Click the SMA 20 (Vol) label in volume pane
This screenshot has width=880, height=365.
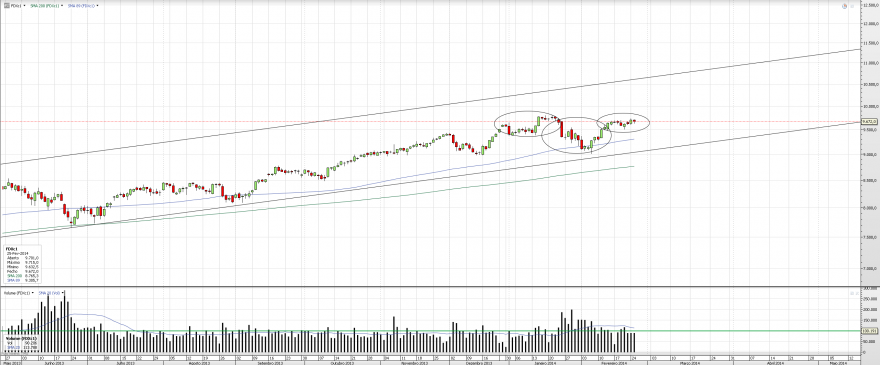point(49,293)
